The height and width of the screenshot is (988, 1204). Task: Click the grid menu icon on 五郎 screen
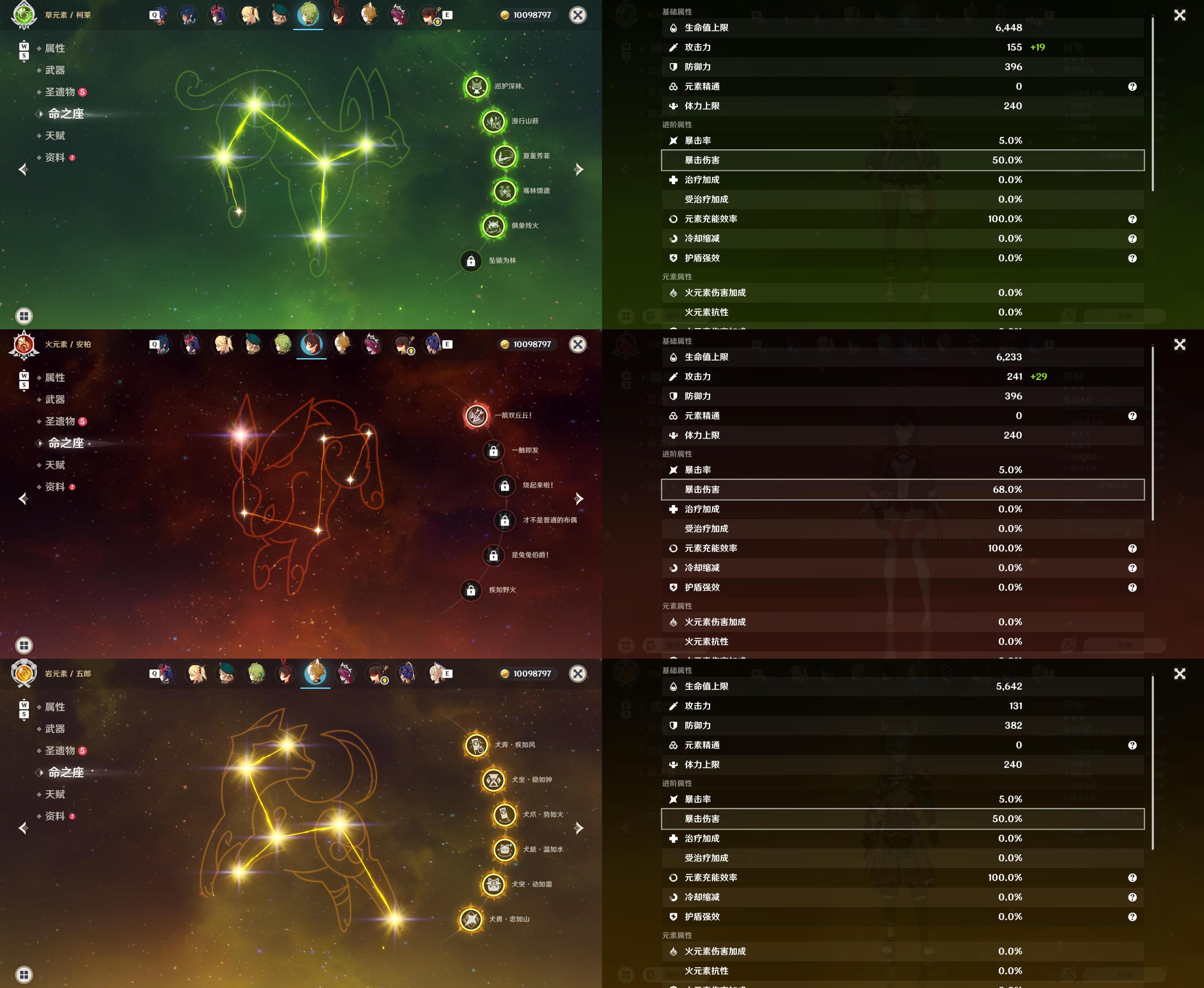tap(24, 974)
